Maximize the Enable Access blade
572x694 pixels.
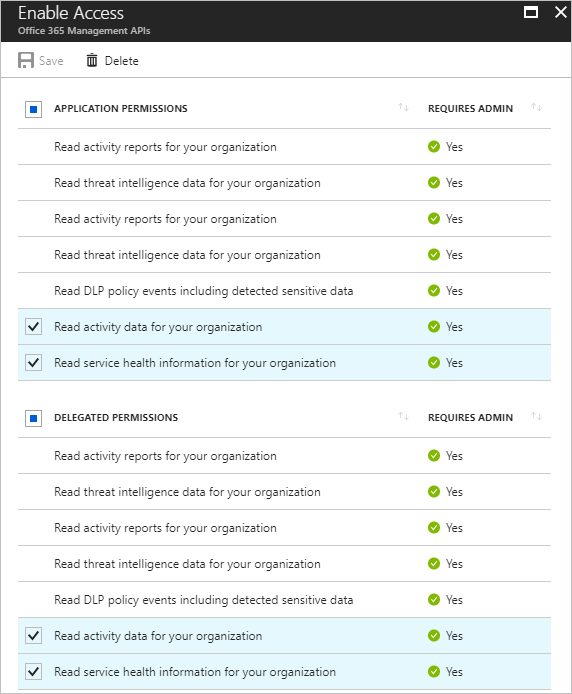click(x=531, y=12)
